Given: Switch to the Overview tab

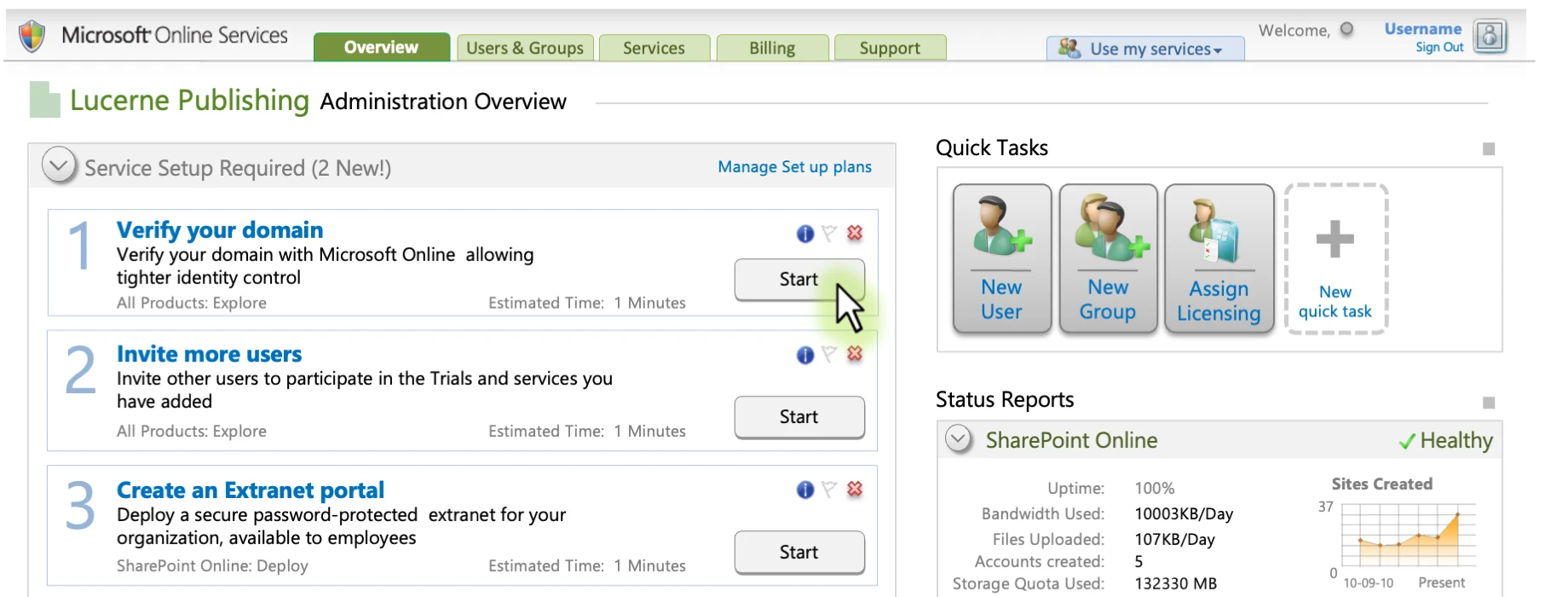Looking at the screenshot, I should pyautogui.click(x=381, y=47).
